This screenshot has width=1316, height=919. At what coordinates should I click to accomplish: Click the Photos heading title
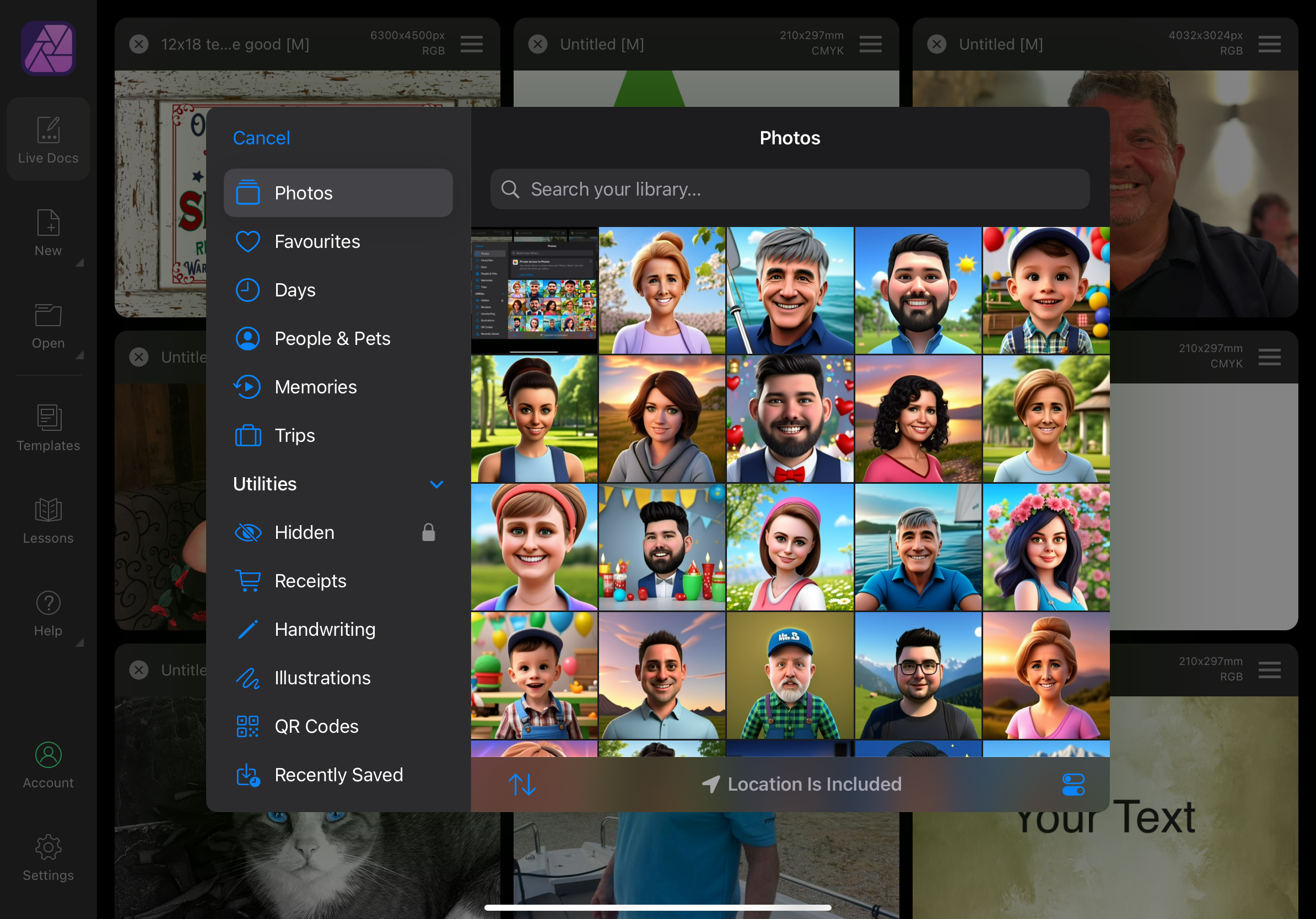[x=790, y=138]
